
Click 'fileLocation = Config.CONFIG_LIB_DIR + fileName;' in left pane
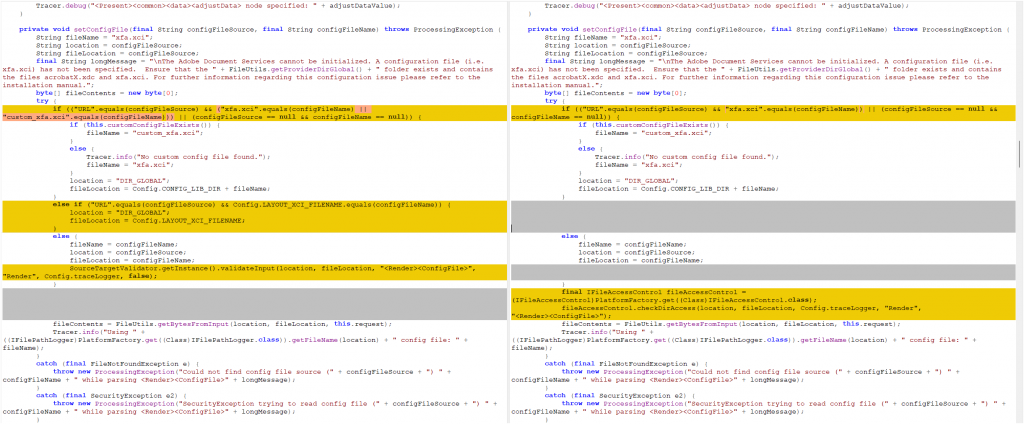coord(169,188)
